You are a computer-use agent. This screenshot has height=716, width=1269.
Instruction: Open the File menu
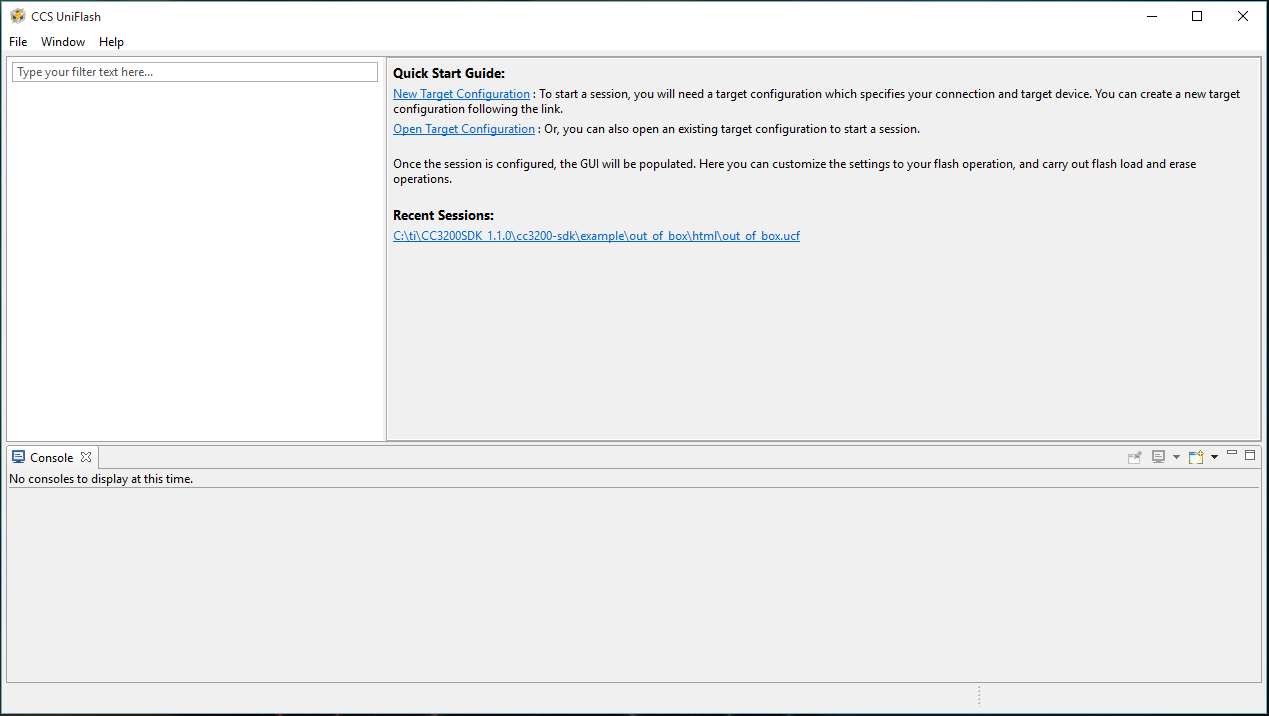coord(18,42)
